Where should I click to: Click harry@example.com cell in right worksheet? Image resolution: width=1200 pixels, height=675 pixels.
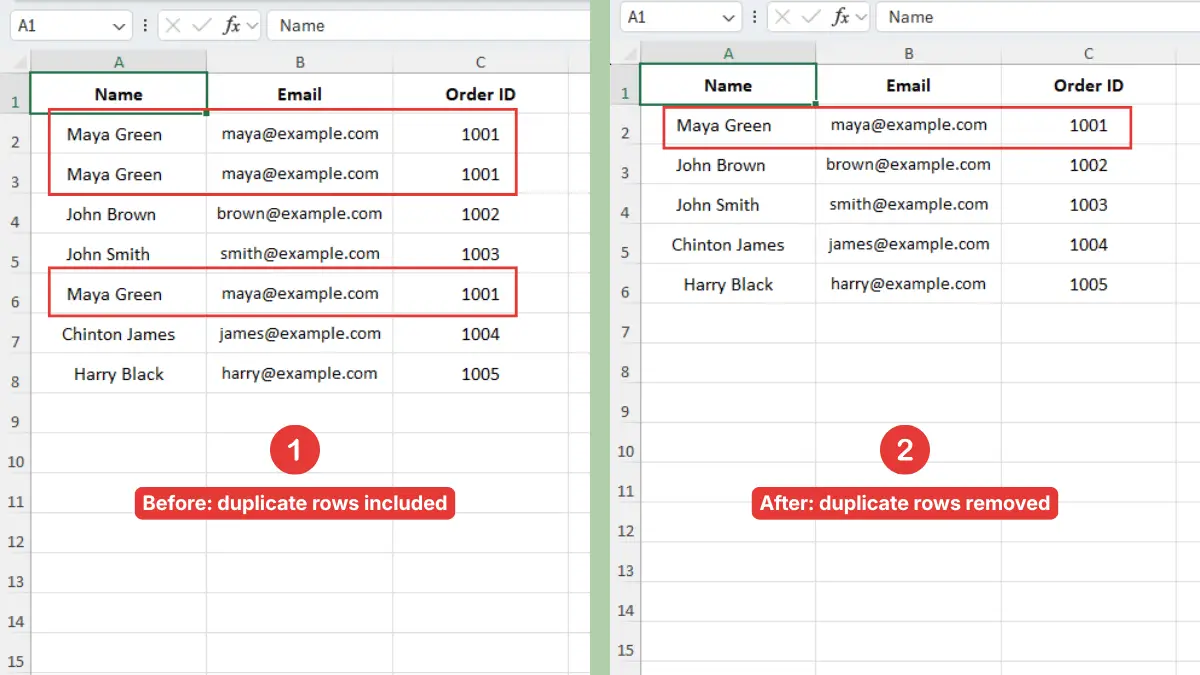pyautogui.click(x=908, y=285)
